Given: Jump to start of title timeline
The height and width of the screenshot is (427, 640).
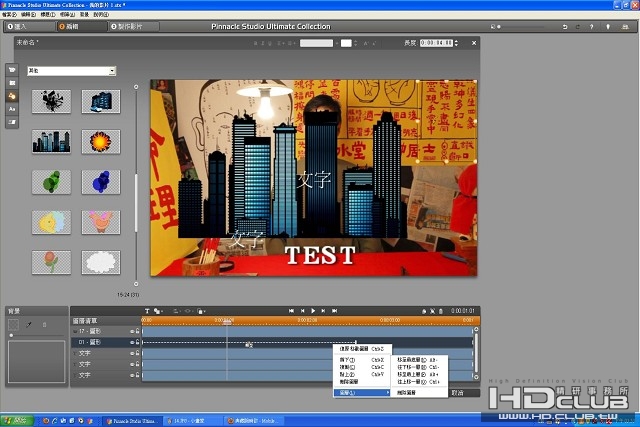Looking at the screenshot, I should pos(291,311).
